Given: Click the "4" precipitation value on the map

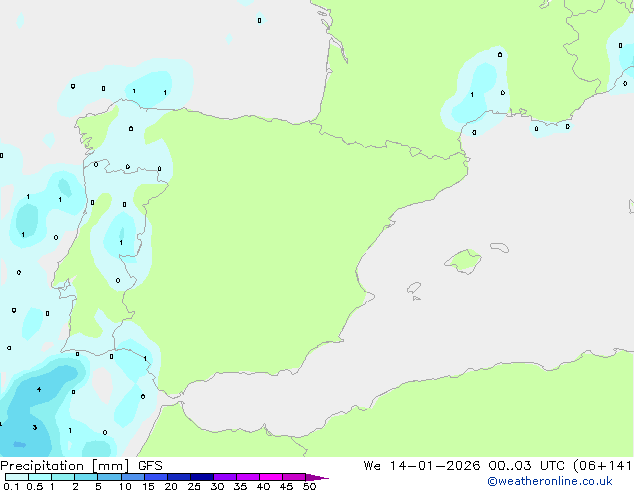Looking at the screenshot, I should [x=39, y=389].
